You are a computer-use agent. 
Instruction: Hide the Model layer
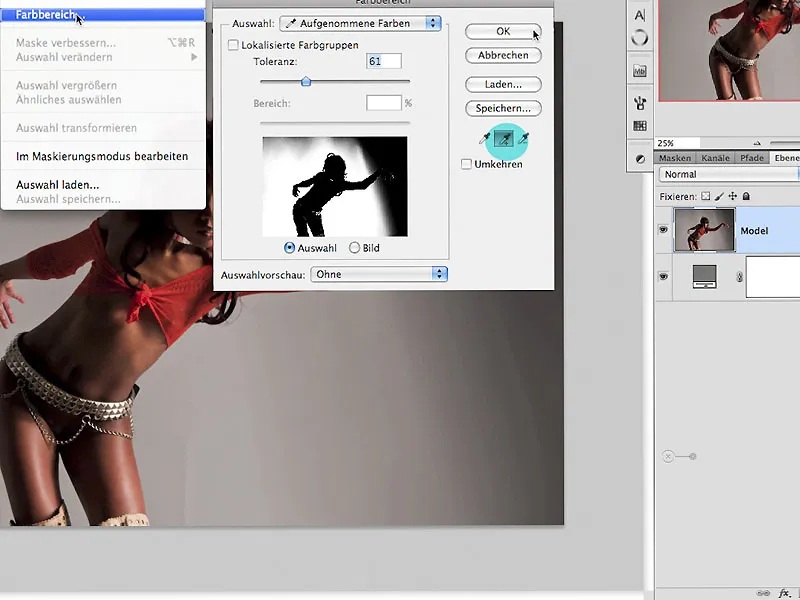(663, 230)
